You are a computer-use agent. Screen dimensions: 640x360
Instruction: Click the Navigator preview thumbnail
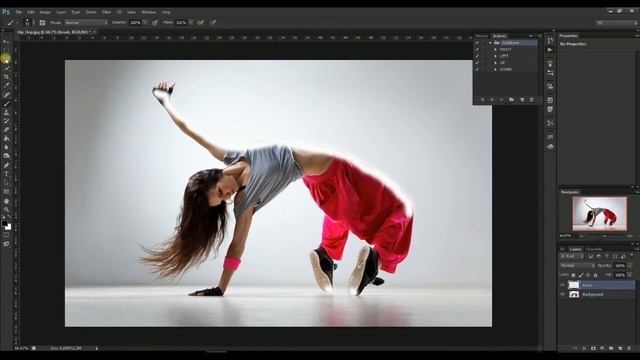click(599, 213)
